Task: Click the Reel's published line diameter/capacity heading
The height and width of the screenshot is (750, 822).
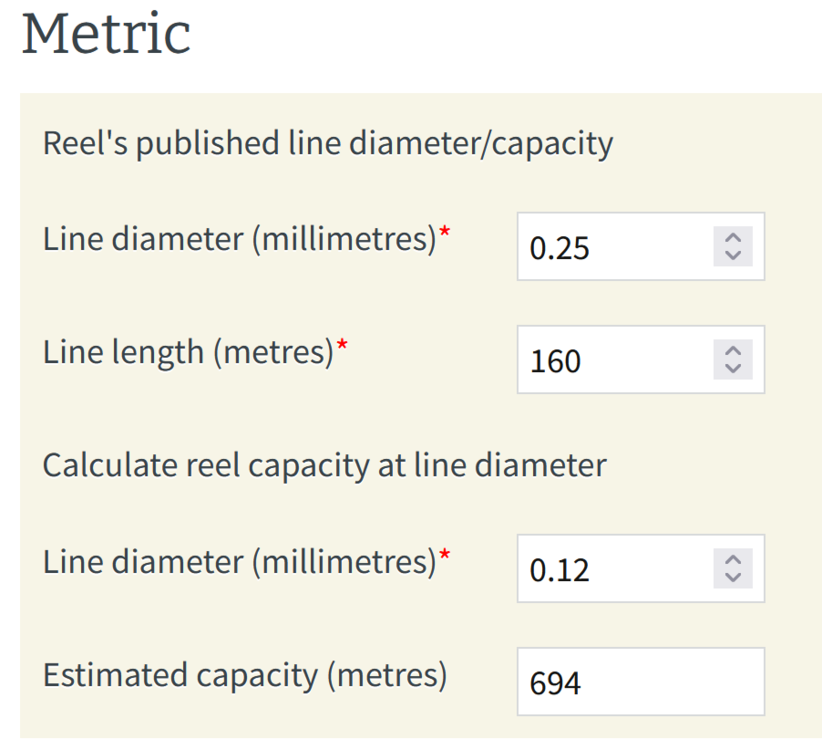Action: click(328, 144)
